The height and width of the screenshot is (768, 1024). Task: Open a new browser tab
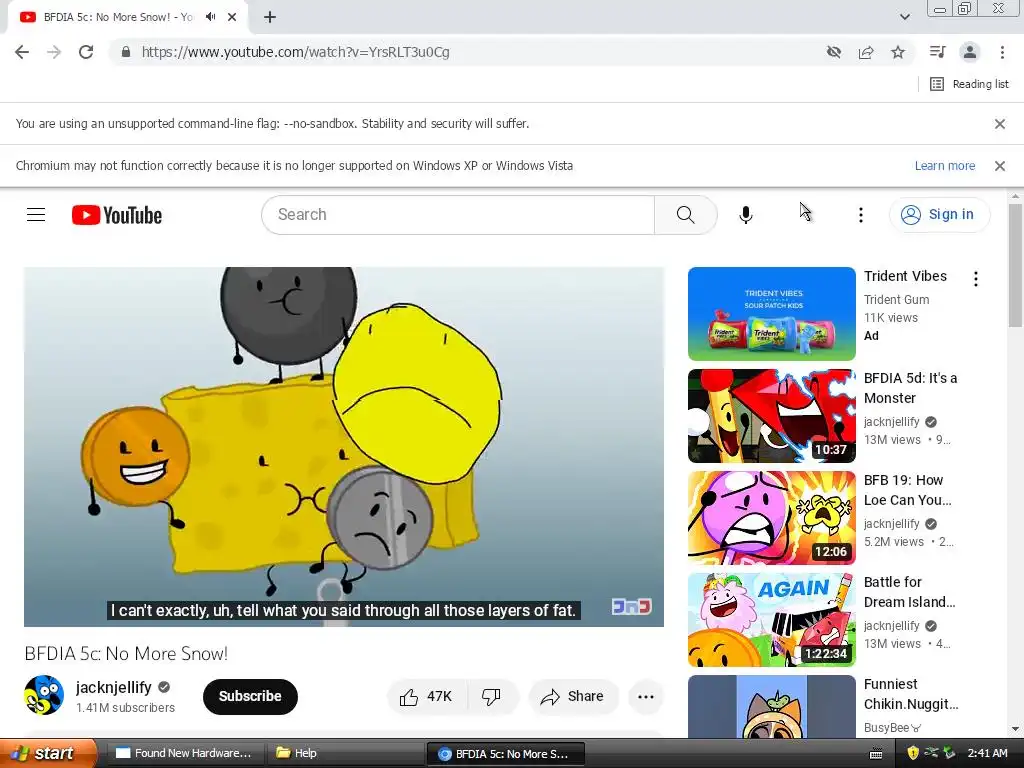click(x=270, y=17)
